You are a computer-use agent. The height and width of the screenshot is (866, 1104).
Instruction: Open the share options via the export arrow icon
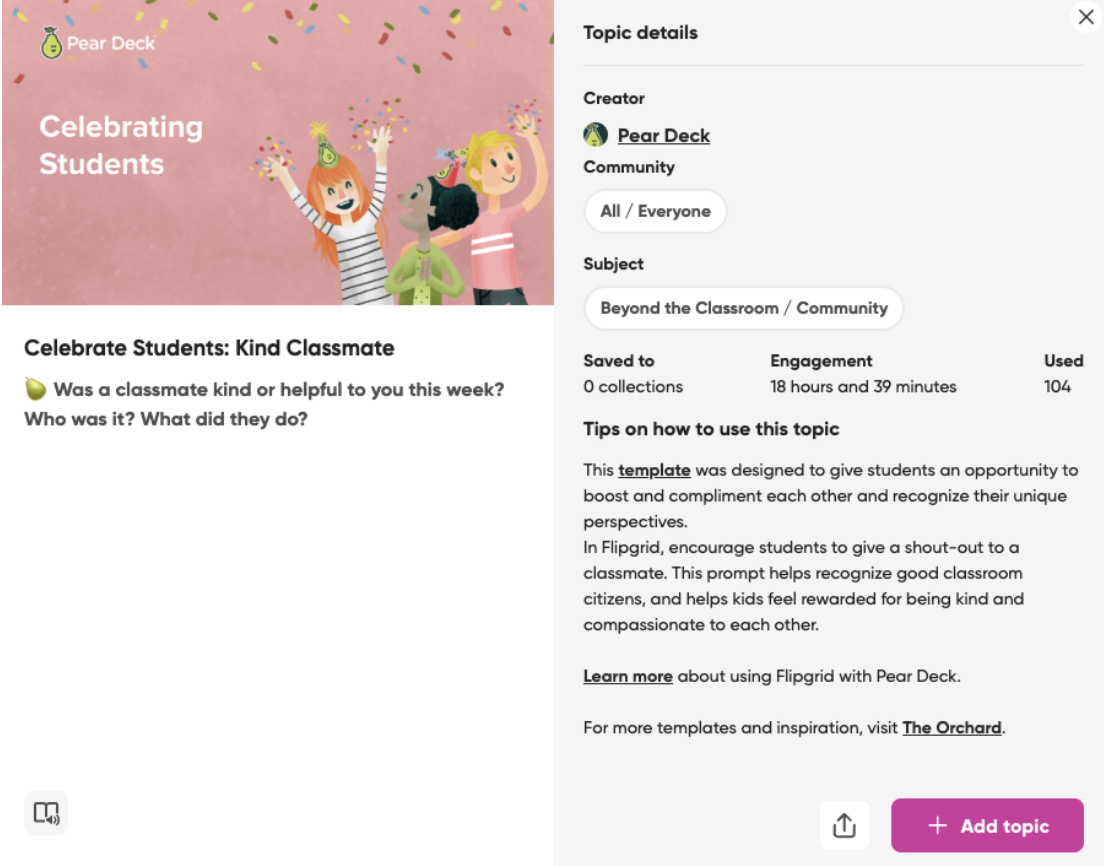click(844, 825)
